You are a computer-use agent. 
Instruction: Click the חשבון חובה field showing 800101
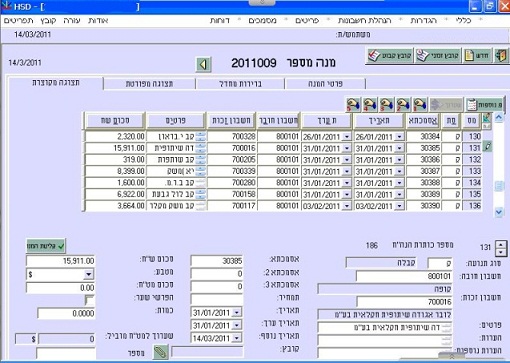tap(404, 276)
